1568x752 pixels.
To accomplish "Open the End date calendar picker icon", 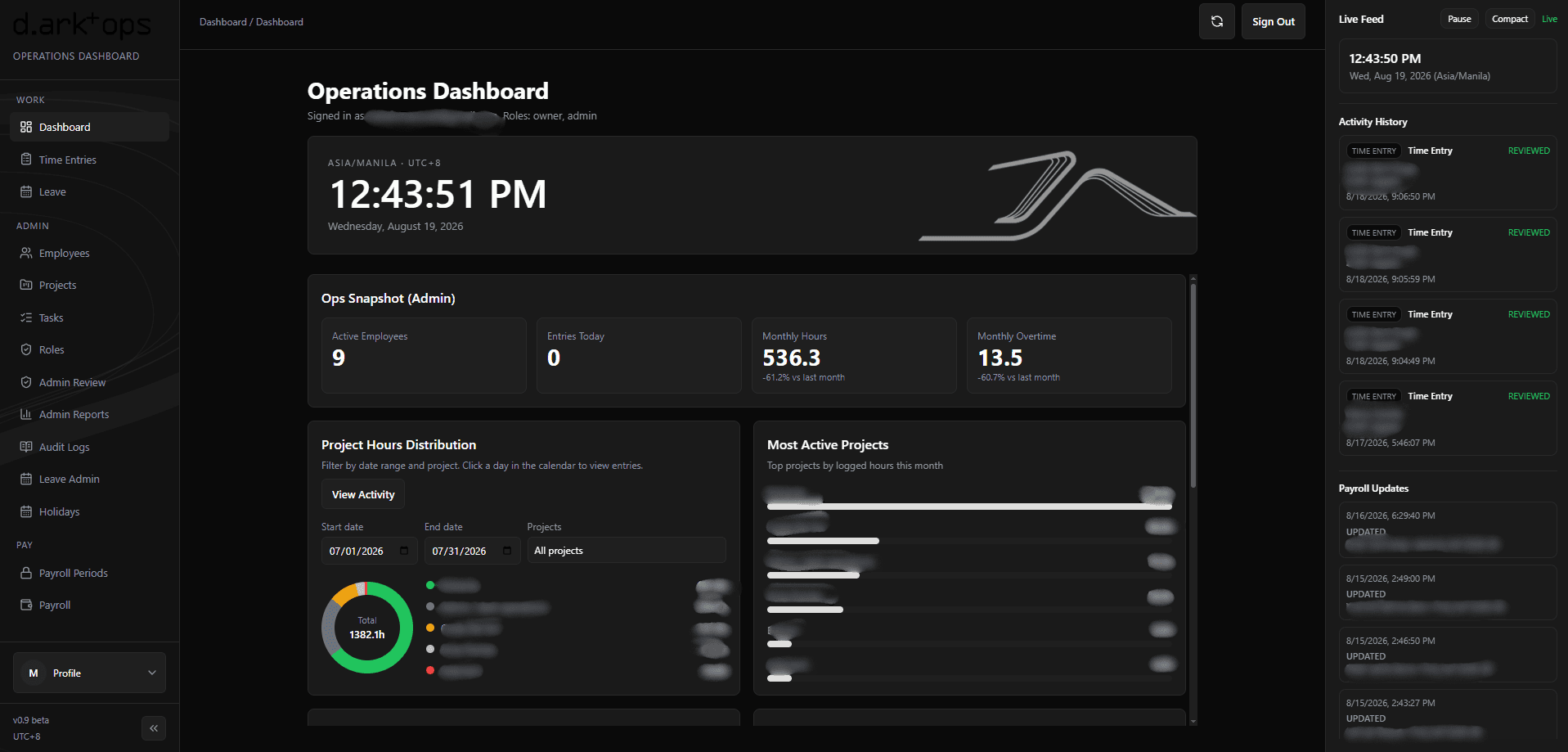I will click(507, 551).
